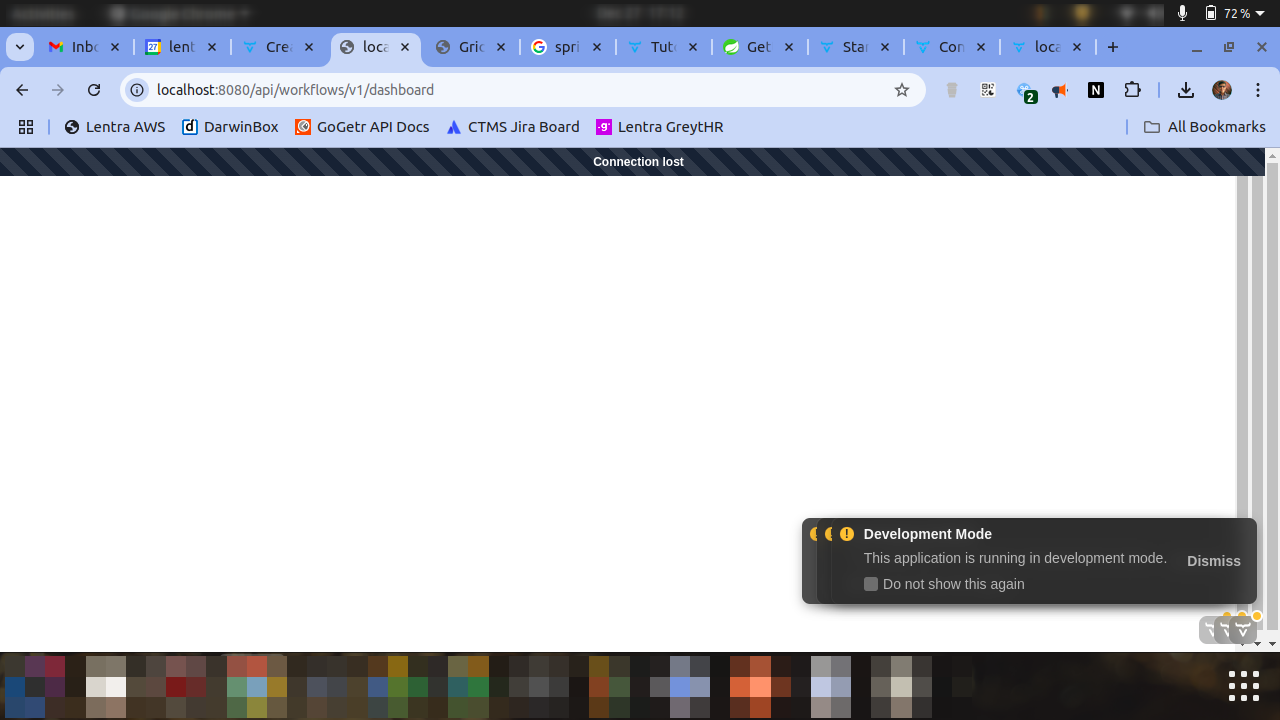Show the applications grid in the dock
The image size is (1280, 720).
pyautogui.click(x=1243, y=686)
